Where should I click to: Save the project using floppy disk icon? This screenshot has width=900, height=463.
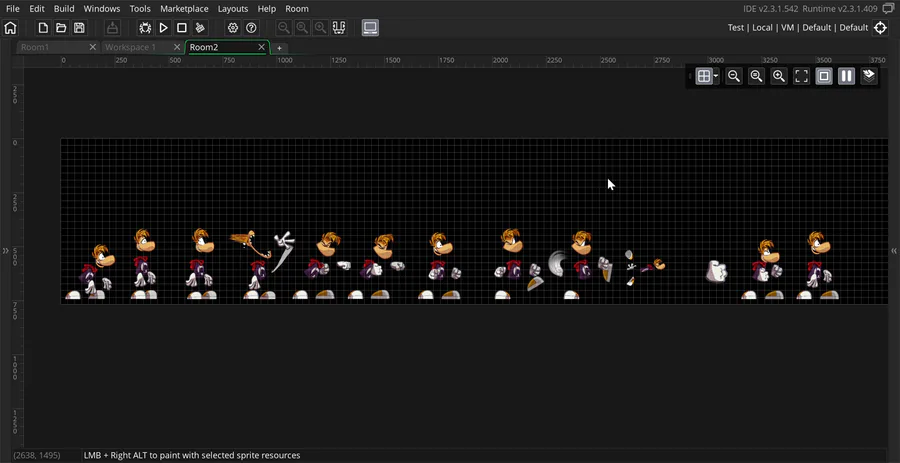point(79,28)
